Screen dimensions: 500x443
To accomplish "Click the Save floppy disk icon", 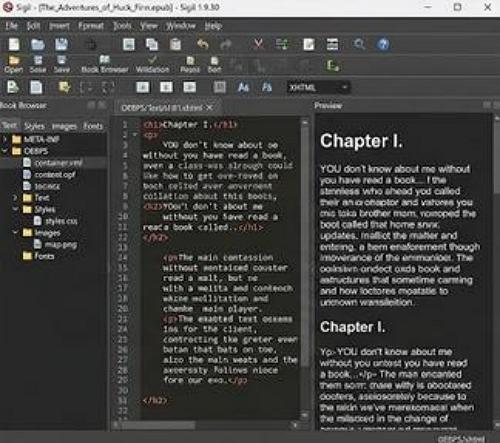I will 61,44.
